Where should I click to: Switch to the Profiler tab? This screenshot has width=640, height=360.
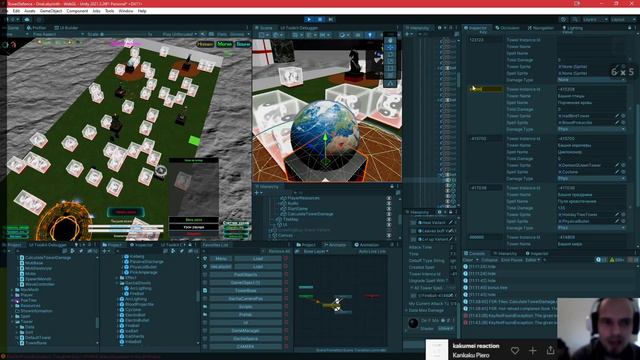click(x=36, y=28)
